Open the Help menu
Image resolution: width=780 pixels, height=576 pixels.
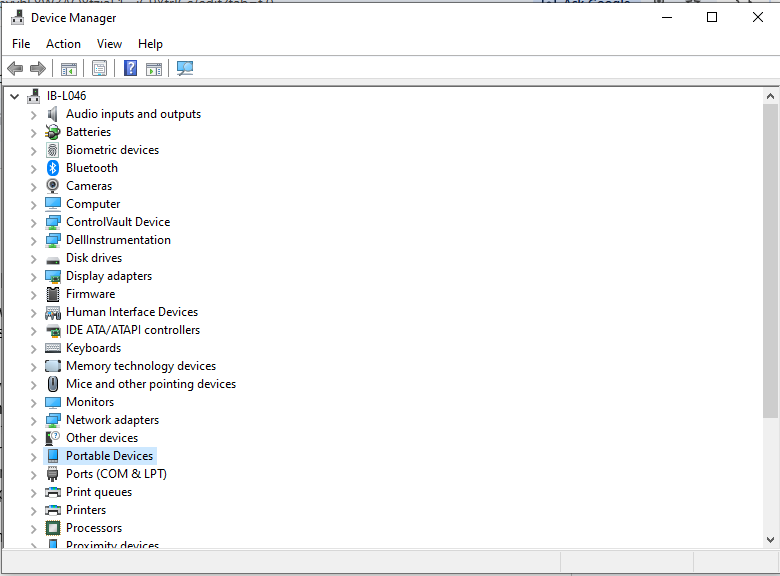(x=150, y=44)
